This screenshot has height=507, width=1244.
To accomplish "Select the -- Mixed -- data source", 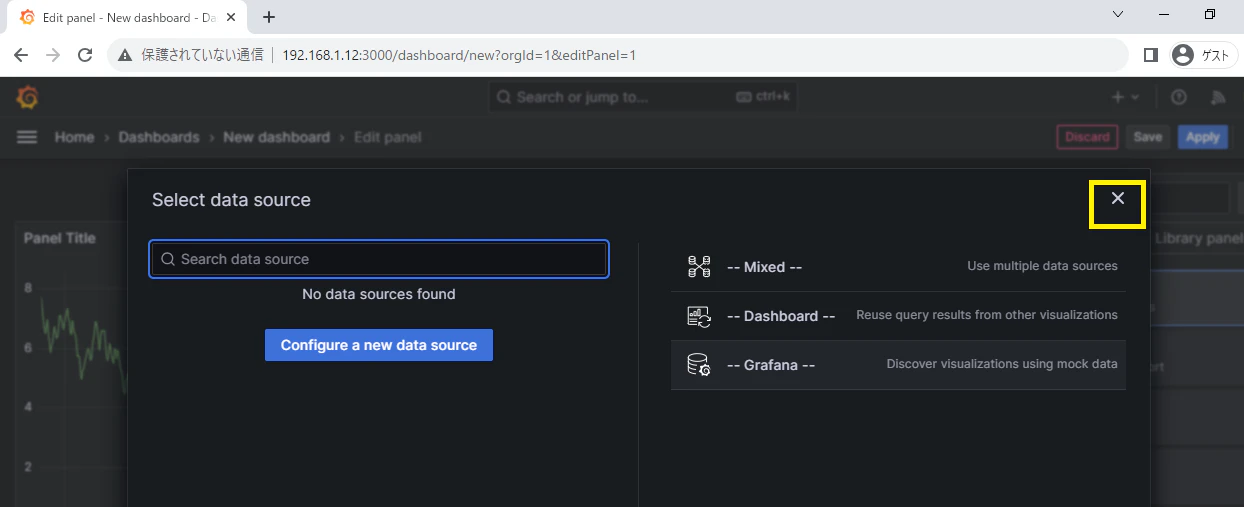I will pyautogui.click(x=898, y=267).
